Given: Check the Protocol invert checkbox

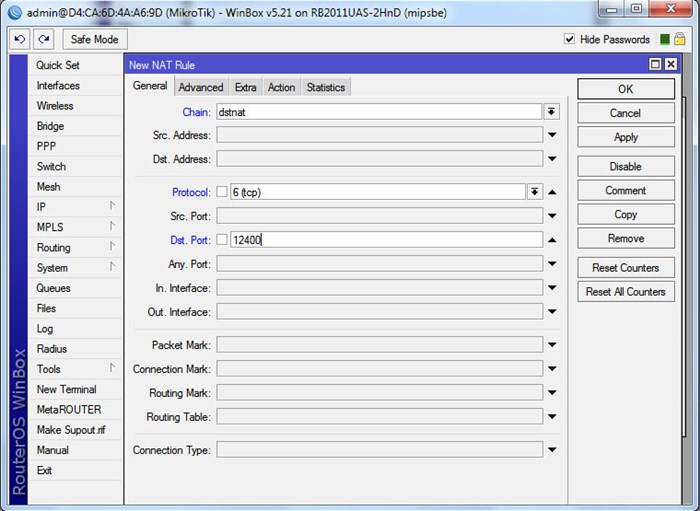Looking at the screenshot, I should 222,192.
